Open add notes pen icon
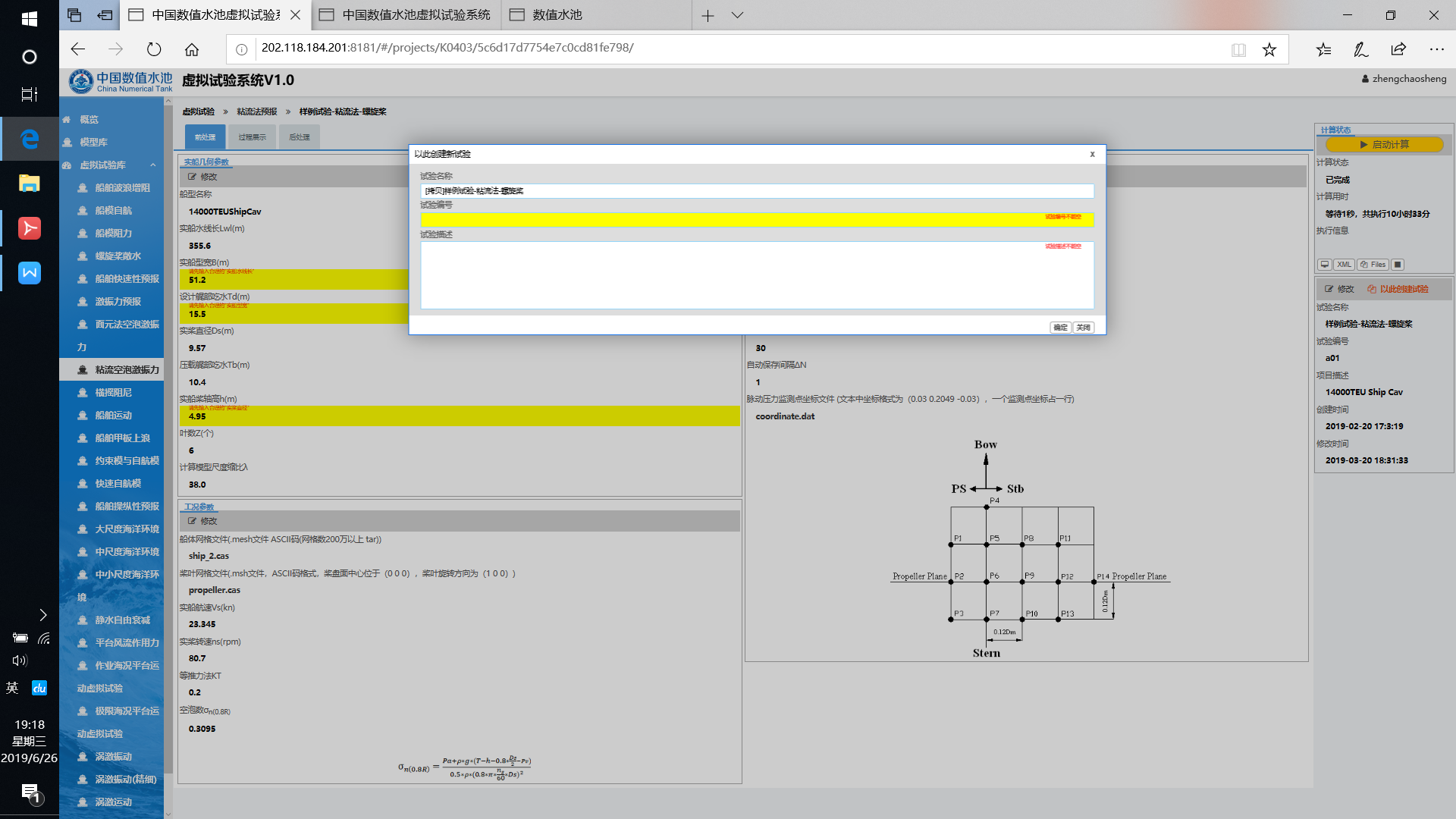The width and height of the screenshot is (1456, 819). [x=1360, y=49]
